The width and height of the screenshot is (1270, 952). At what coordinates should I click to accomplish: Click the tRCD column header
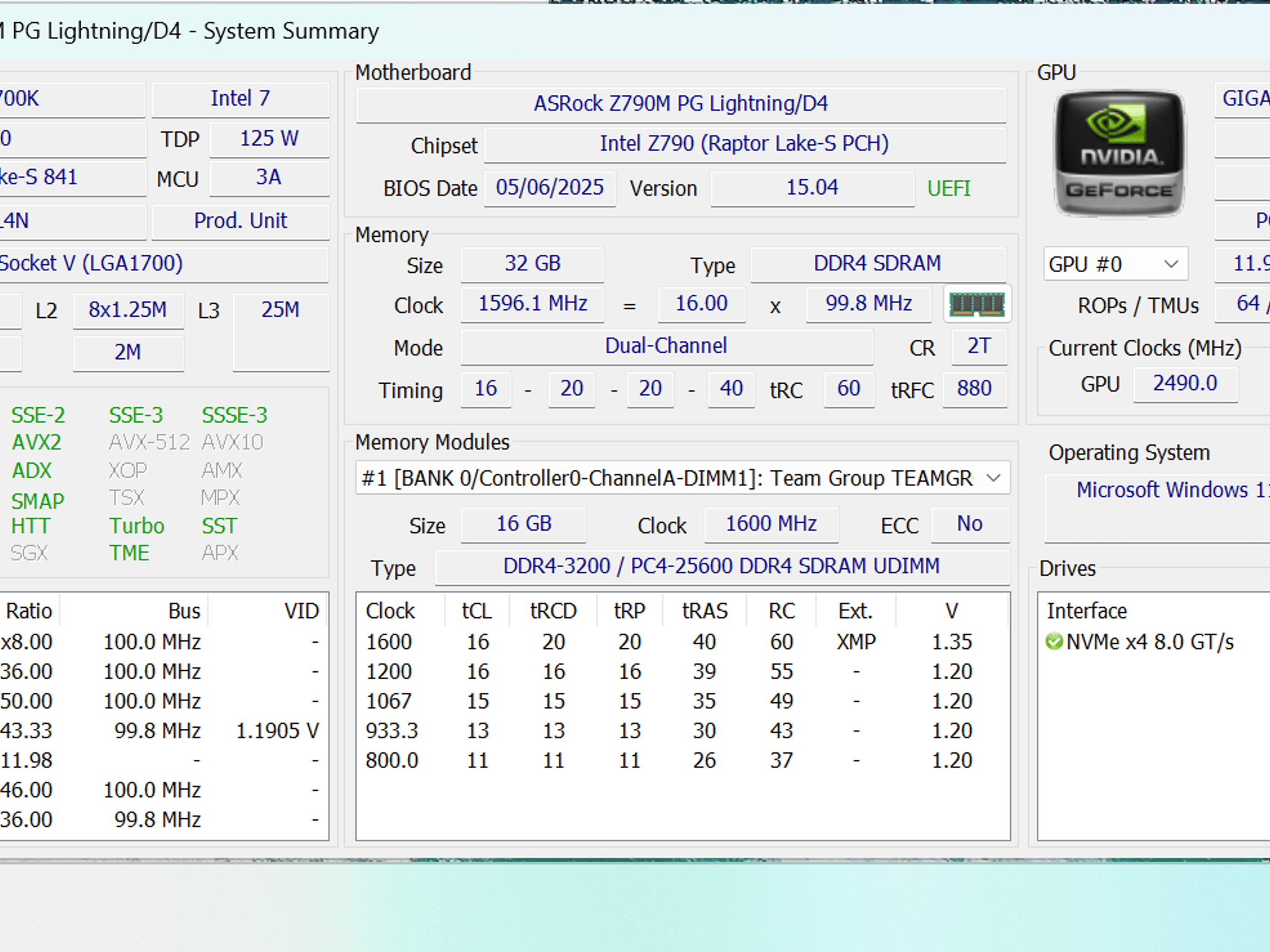click(x=553, y=611)
